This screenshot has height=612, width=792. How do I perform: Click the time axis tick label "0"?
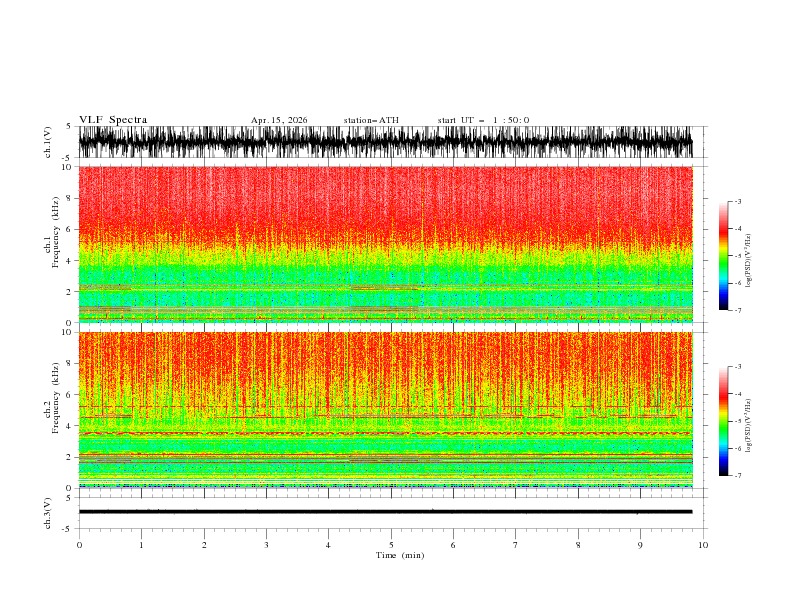click(79, 545)
